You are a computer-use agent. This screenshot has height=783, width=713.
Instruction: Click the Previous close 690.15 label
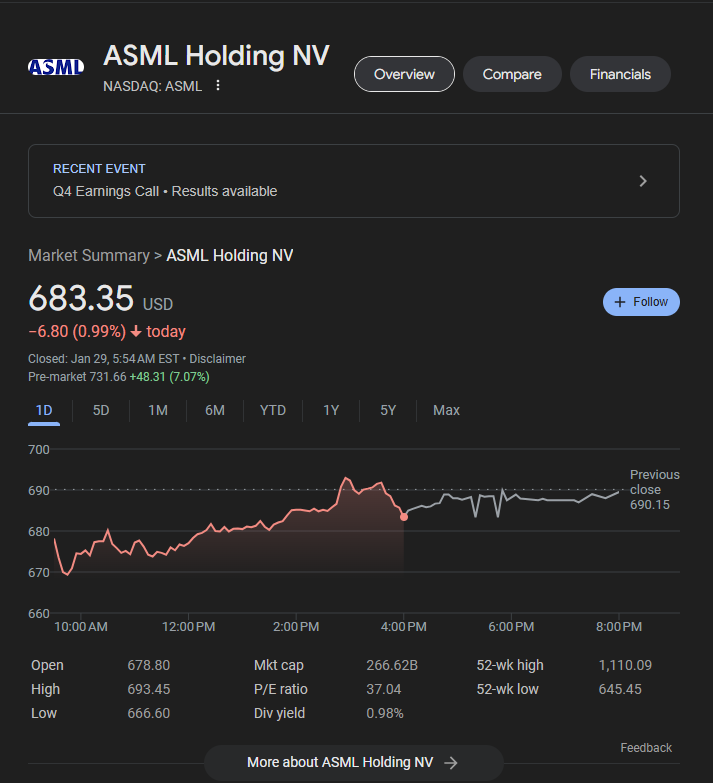[x=655, y=489]
